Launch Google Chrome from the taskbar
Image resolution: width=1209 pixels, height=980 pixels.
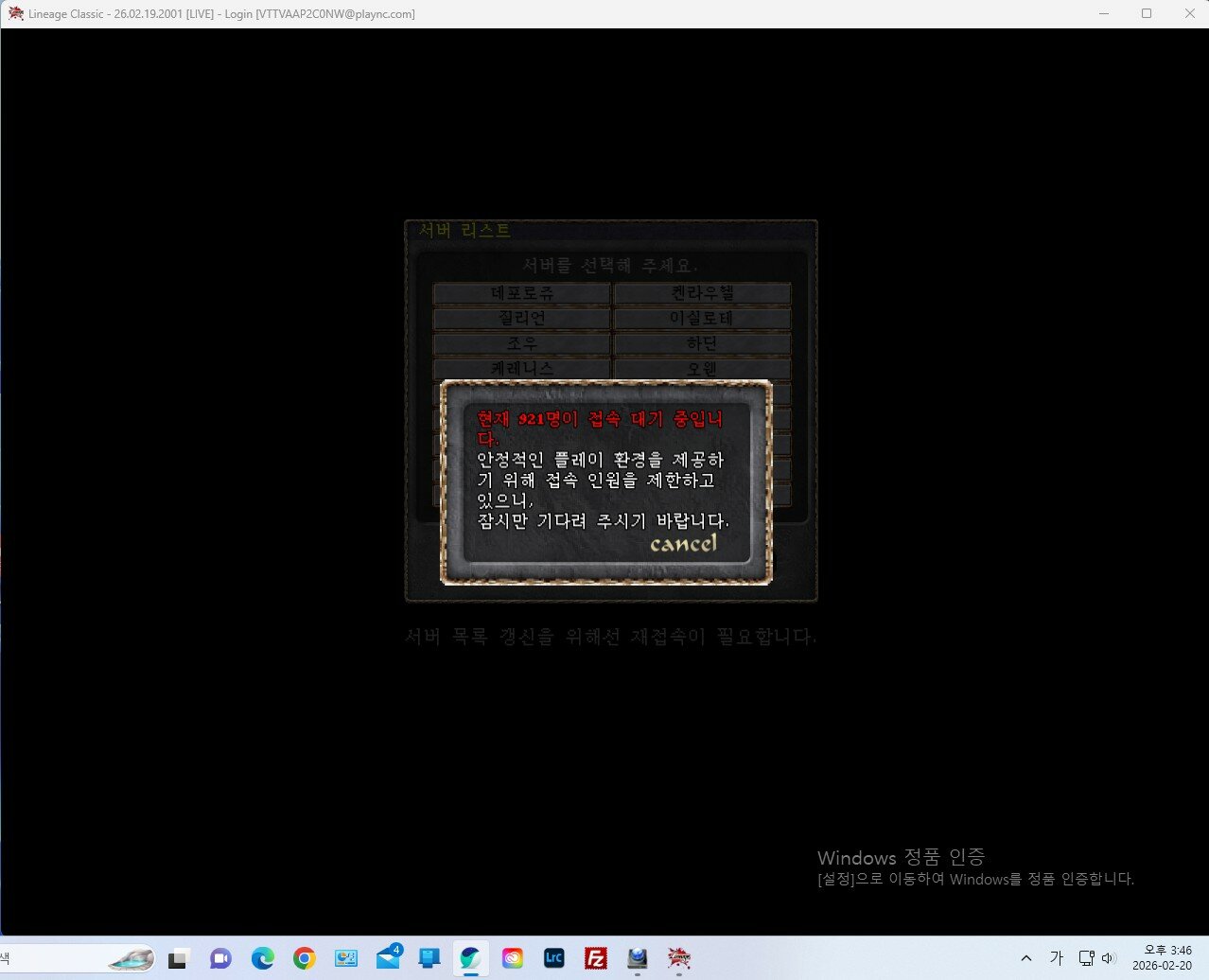pyautogui.click(x=304, y=958)
